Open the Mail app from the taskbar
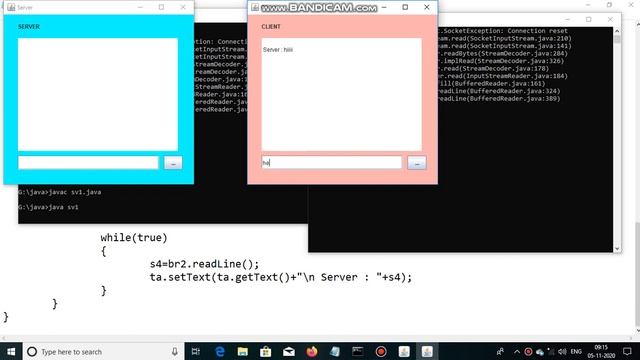 coord(289,351)
